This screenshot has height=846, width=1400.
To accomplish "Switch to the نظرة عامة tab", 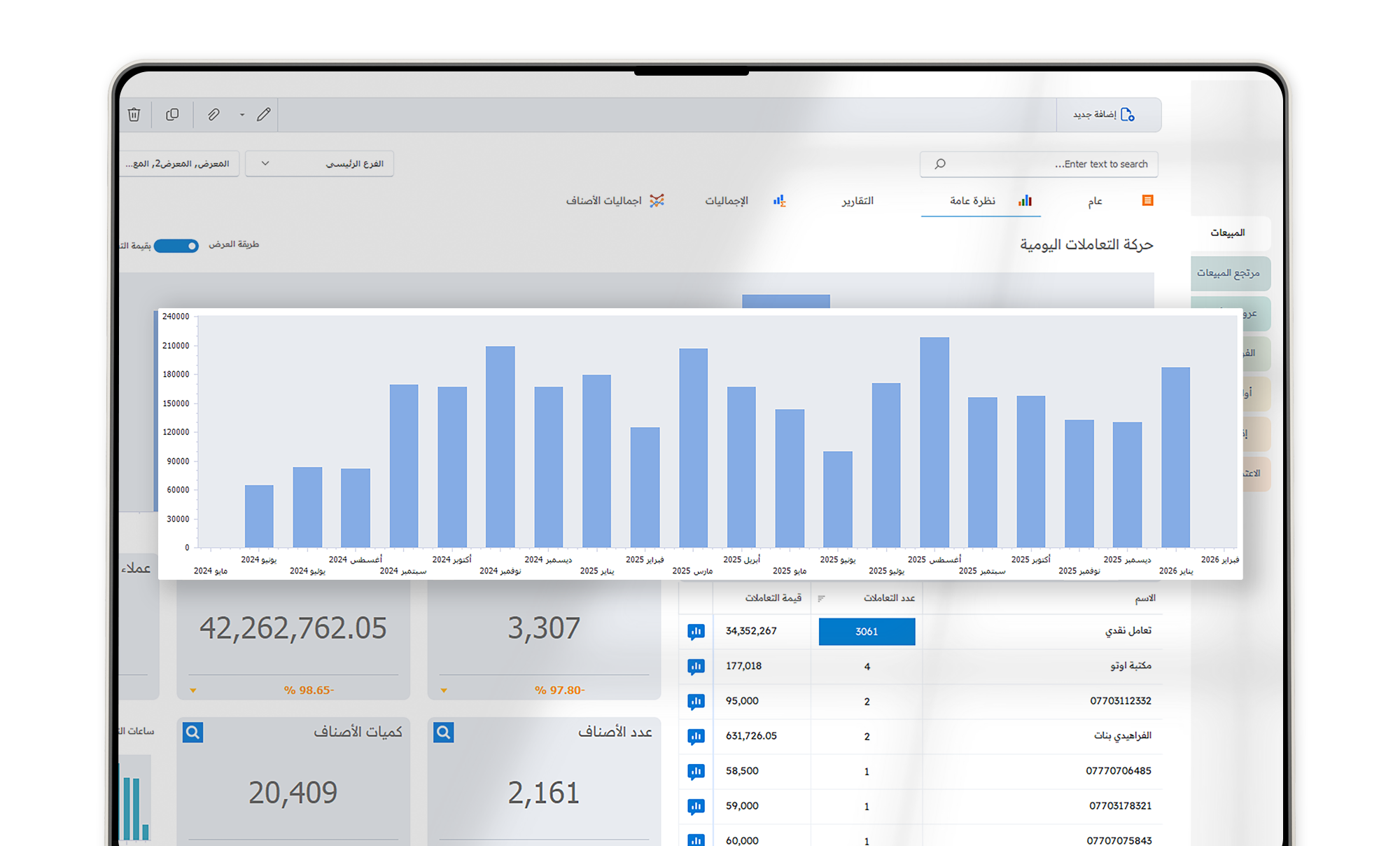I will point(972,201).
